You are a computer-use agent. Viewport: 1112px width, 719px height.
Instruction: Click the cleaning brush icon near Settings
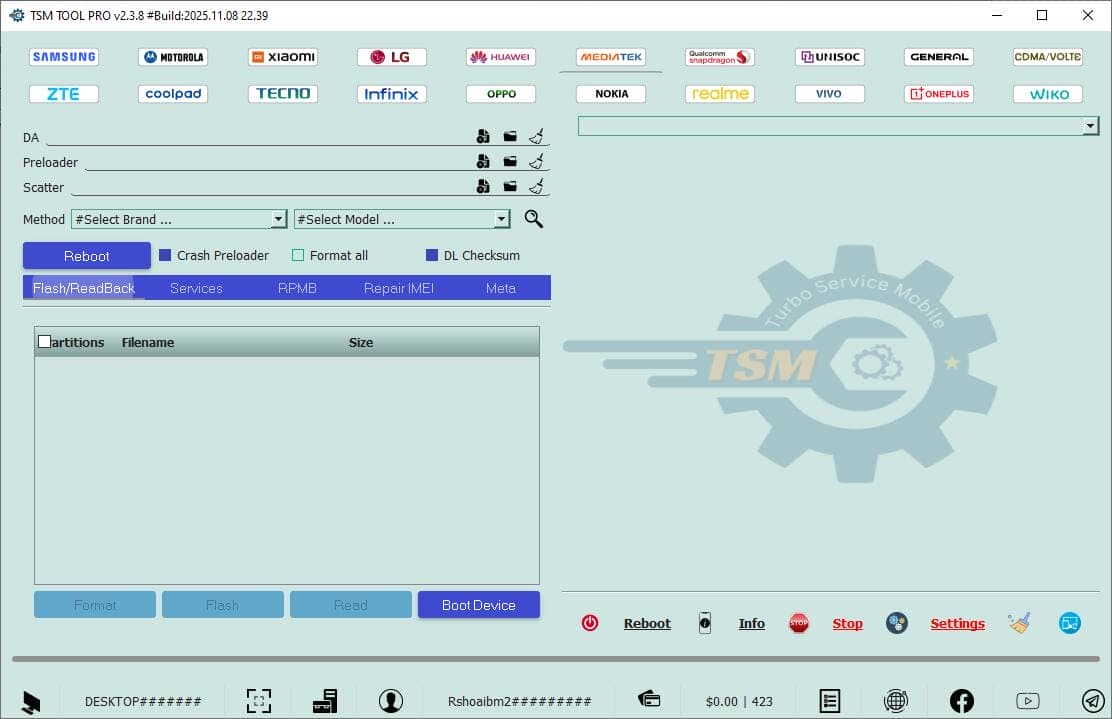[x=1019, y=622]
